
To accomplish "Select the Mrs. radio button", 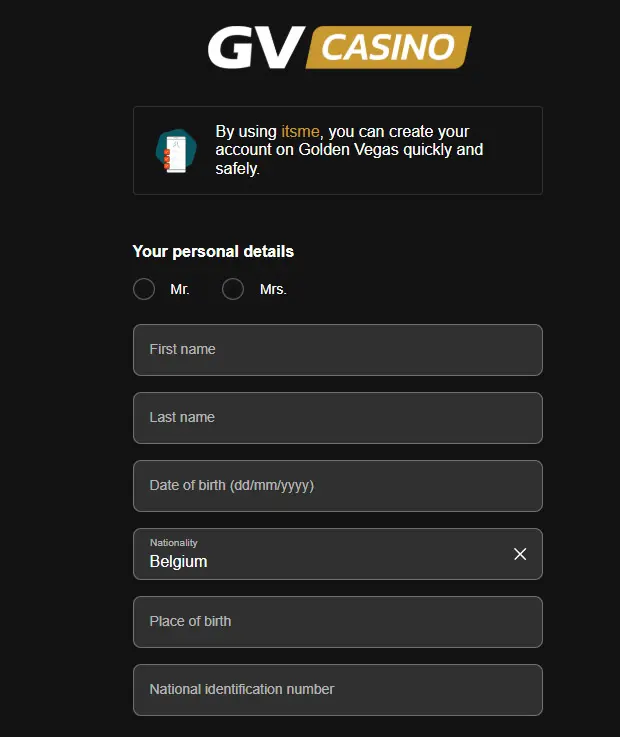I will coord(233,289).
